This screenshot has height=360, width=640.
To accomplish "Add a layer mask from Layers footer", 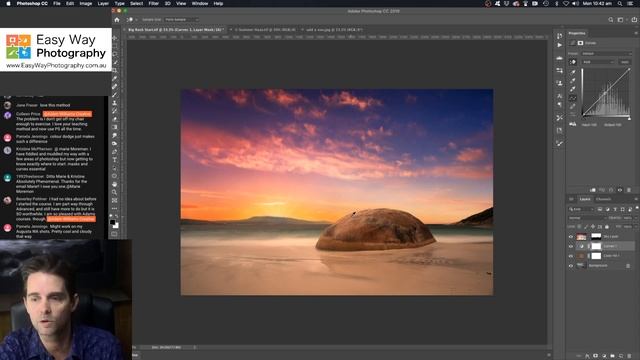I will click(x=596, y=356).
